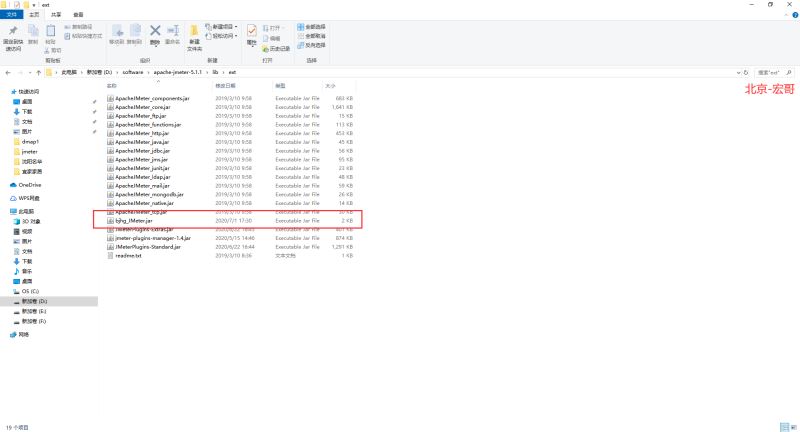Sort by the Name column header
This screenshot has height=432, width=800.
[x=112, y=86]
